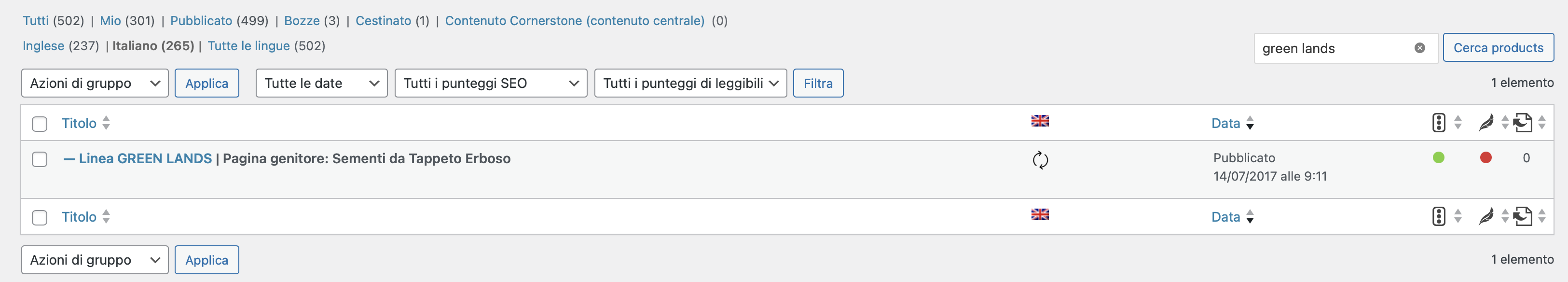The image size is (1568, 282).
Task: Click the translation sync arrows icon for Linea GREEN LANDS
Action: pyautogui.click(x=1040, y=160)
